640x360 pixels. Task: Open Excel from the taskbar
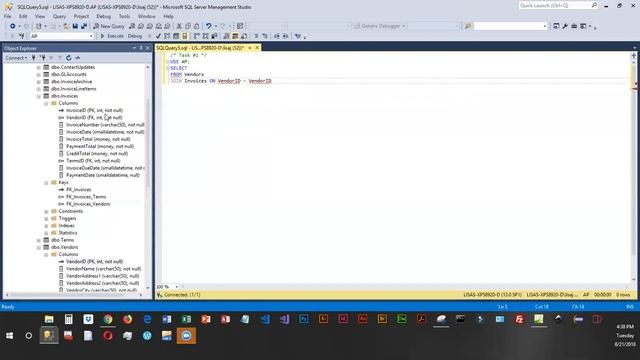[x=186, y=319]
